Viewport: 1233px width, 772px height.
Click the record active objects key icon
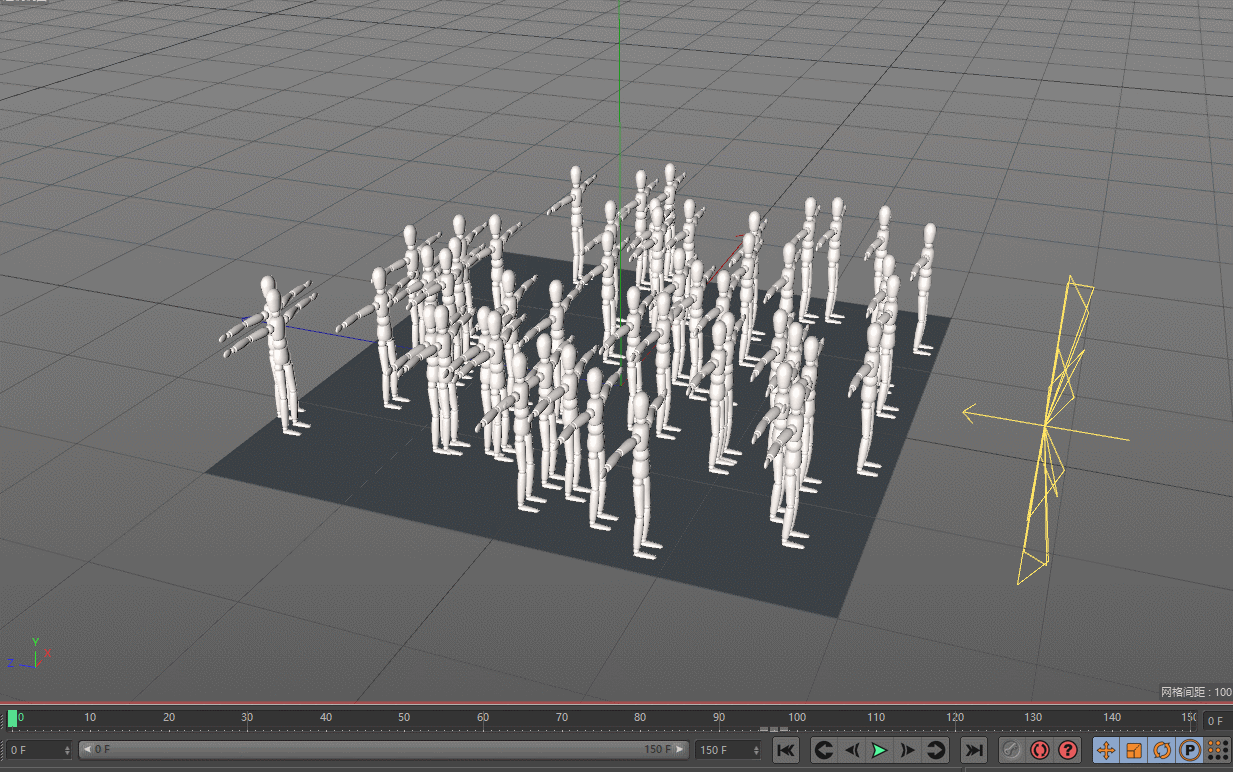click(x=1011, y=750)
